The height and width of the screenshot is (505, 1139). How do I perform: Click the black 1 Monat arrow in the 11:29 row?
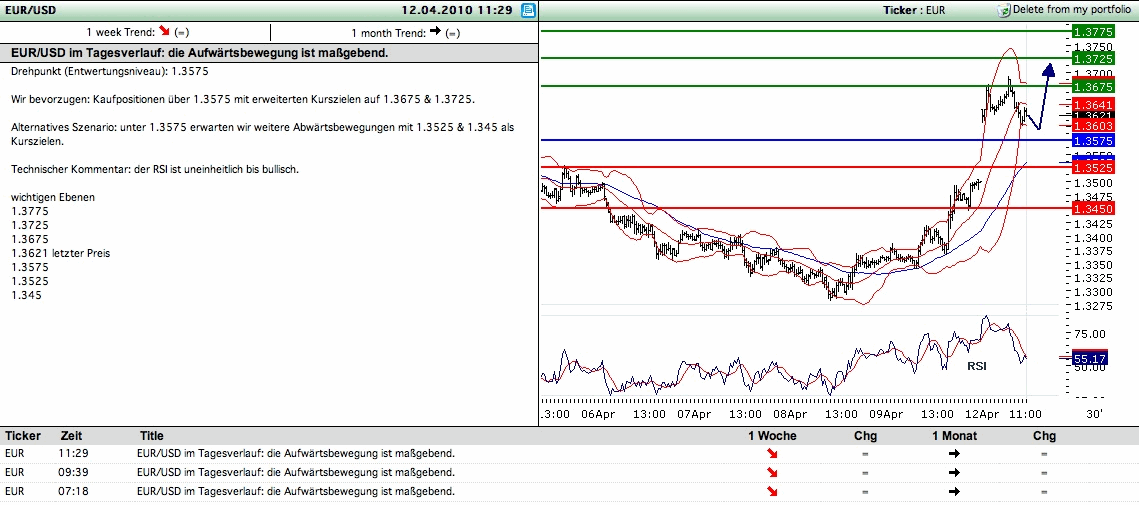(x=954, y=453)
